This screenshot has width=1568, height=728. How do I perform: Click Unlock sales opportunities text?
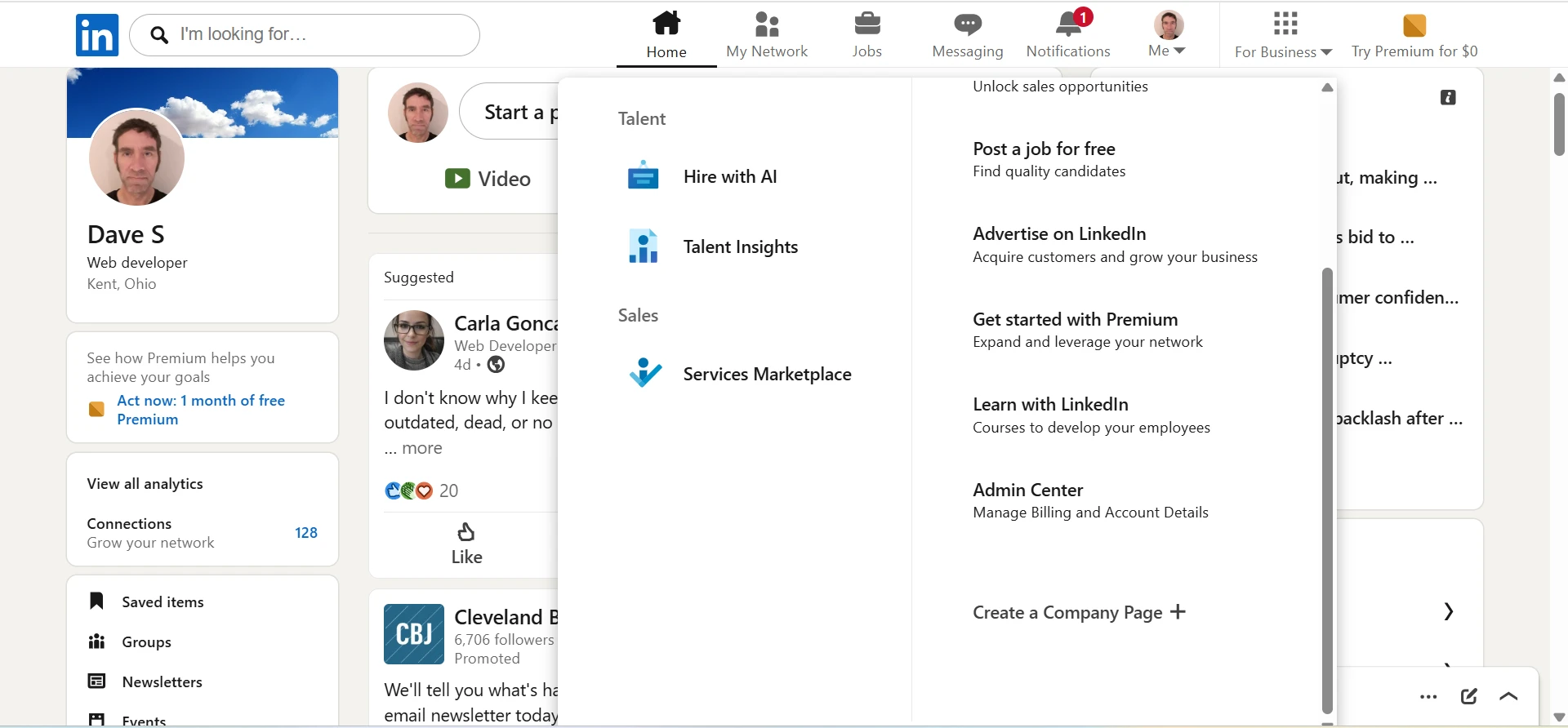click(1060, 87)
